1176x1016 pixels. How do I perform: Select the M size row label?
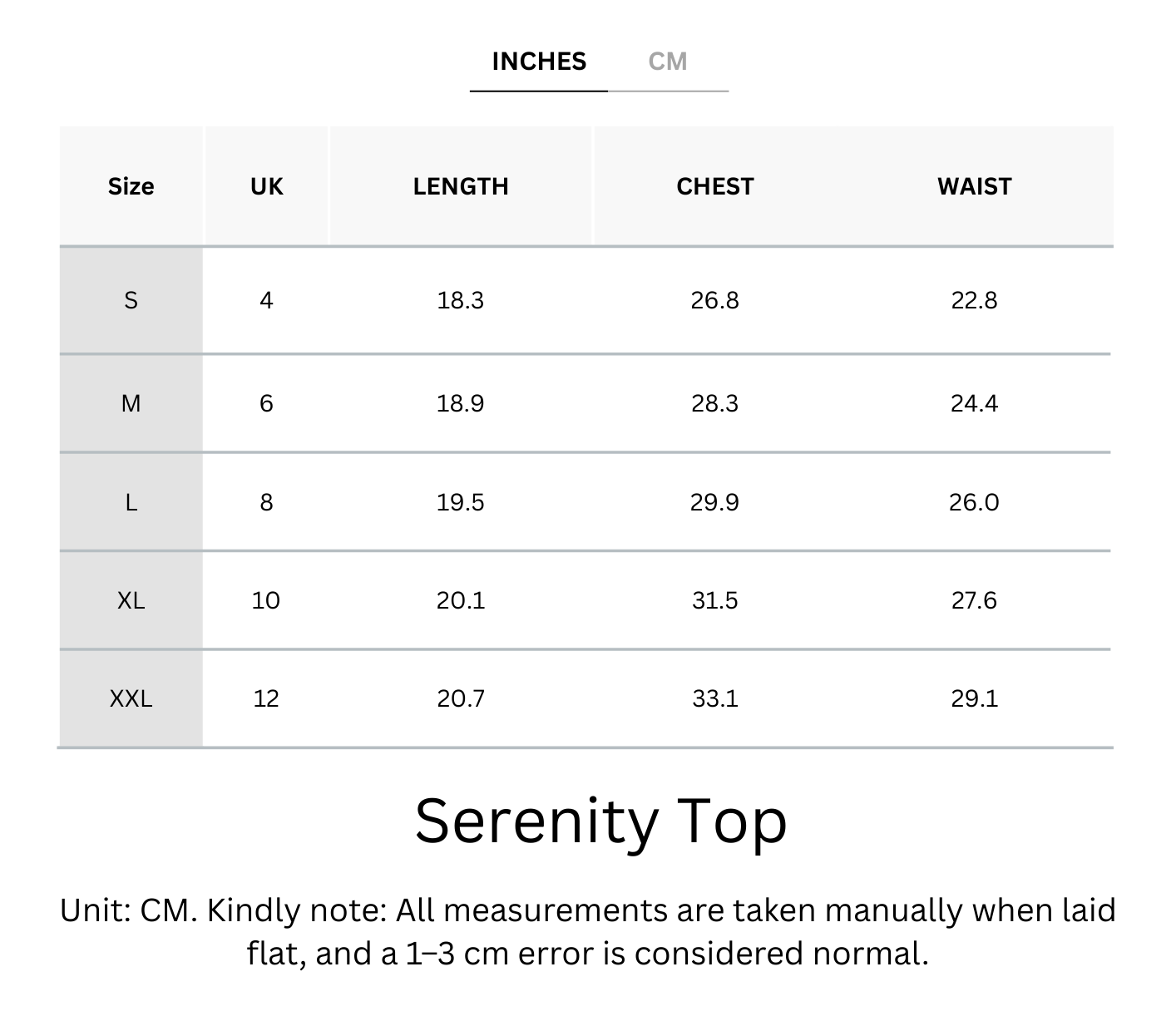click(x=131, y=404)
